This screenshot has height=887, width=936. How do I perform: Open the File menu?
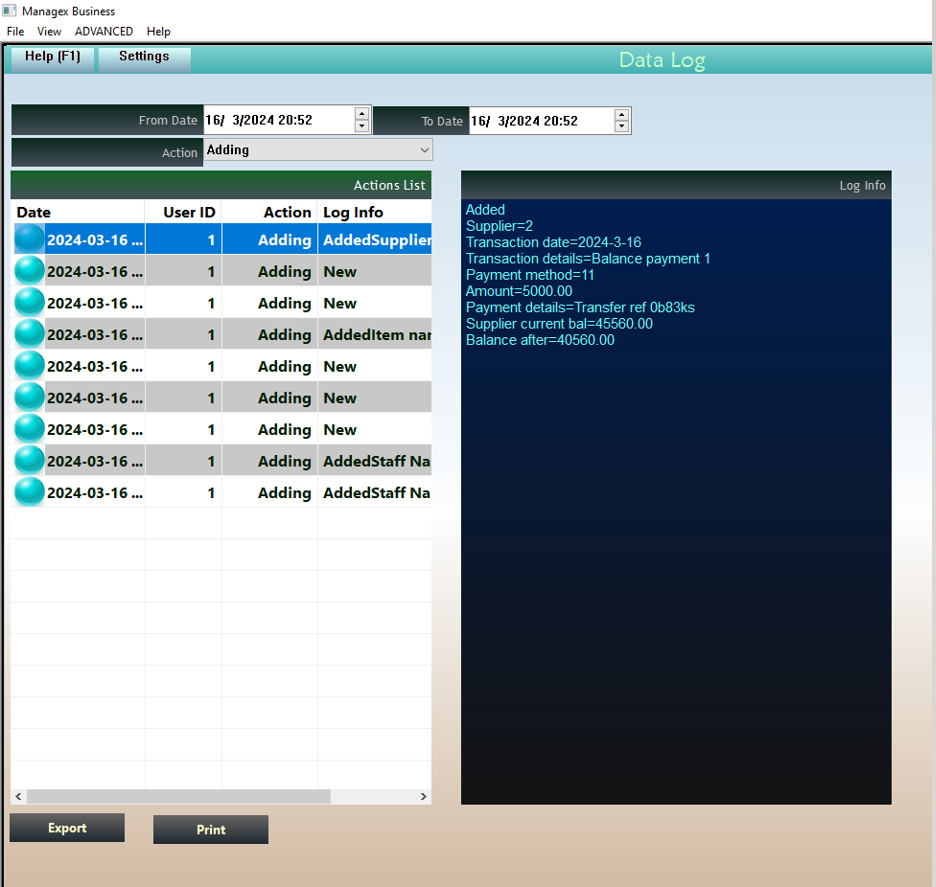tap(15, 31)
